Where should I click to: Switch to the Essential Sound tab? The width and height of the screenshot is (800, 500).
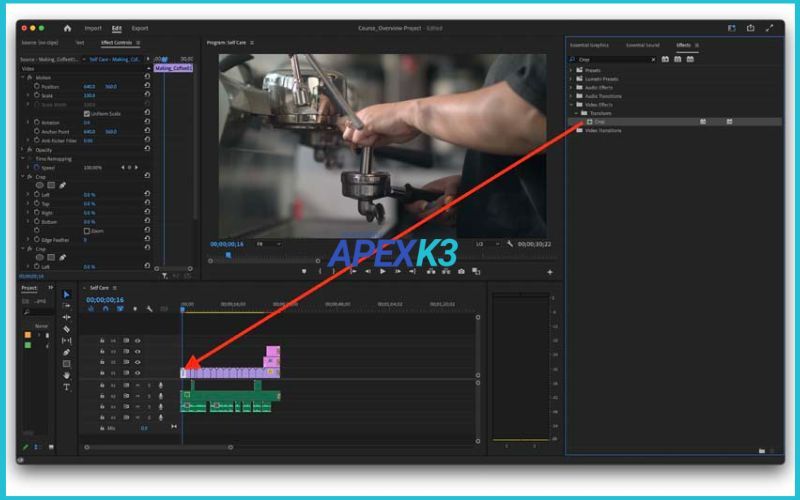click(x=642, y=45)
